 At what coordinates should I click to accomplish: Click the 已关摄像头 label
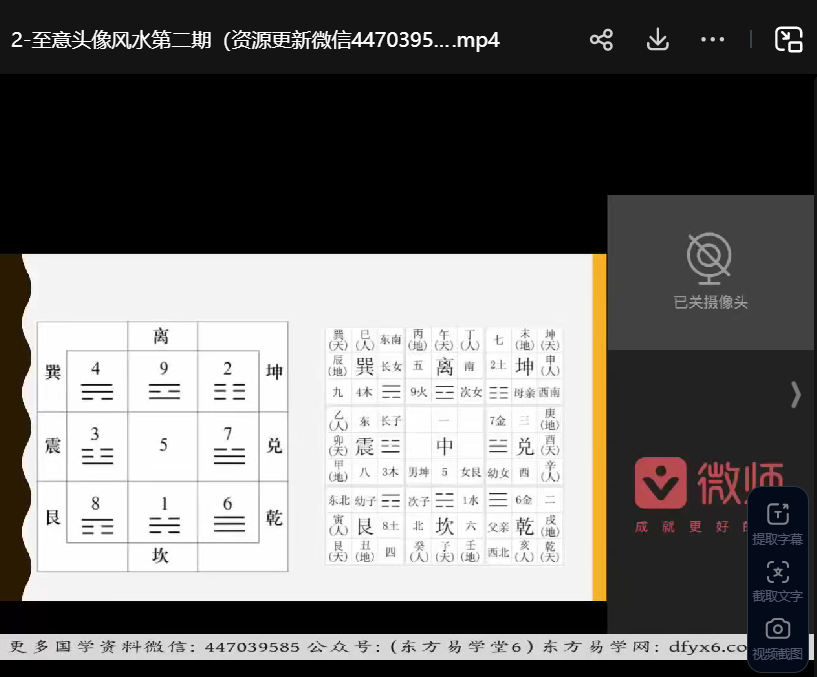tap(710, 302)
